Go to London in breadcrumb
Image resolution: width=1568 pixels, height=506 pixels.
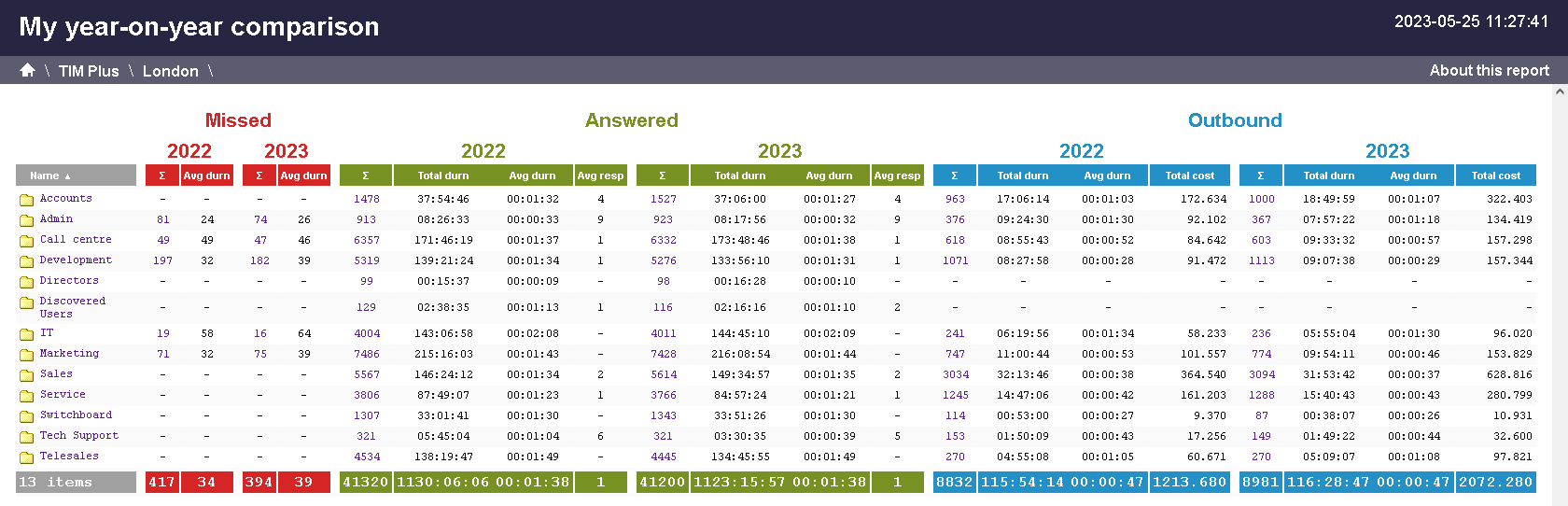click(x=170, y=71)
